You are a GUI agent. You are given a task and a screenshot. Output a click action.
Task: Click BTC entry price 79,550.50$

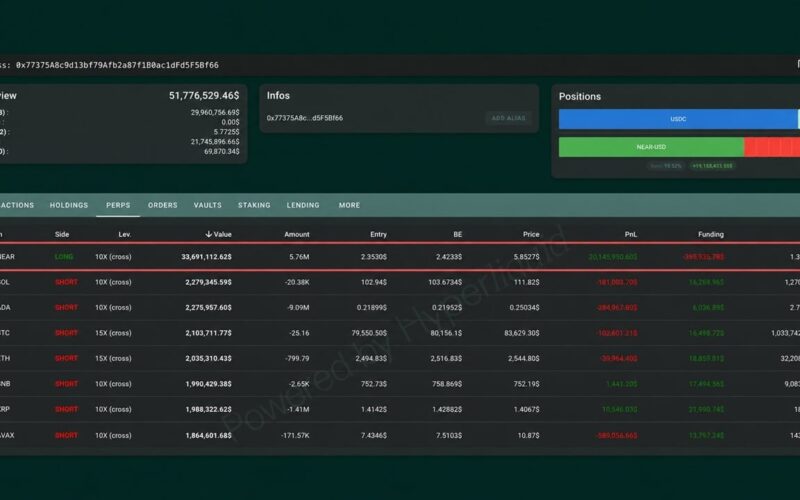pos(369,333)
